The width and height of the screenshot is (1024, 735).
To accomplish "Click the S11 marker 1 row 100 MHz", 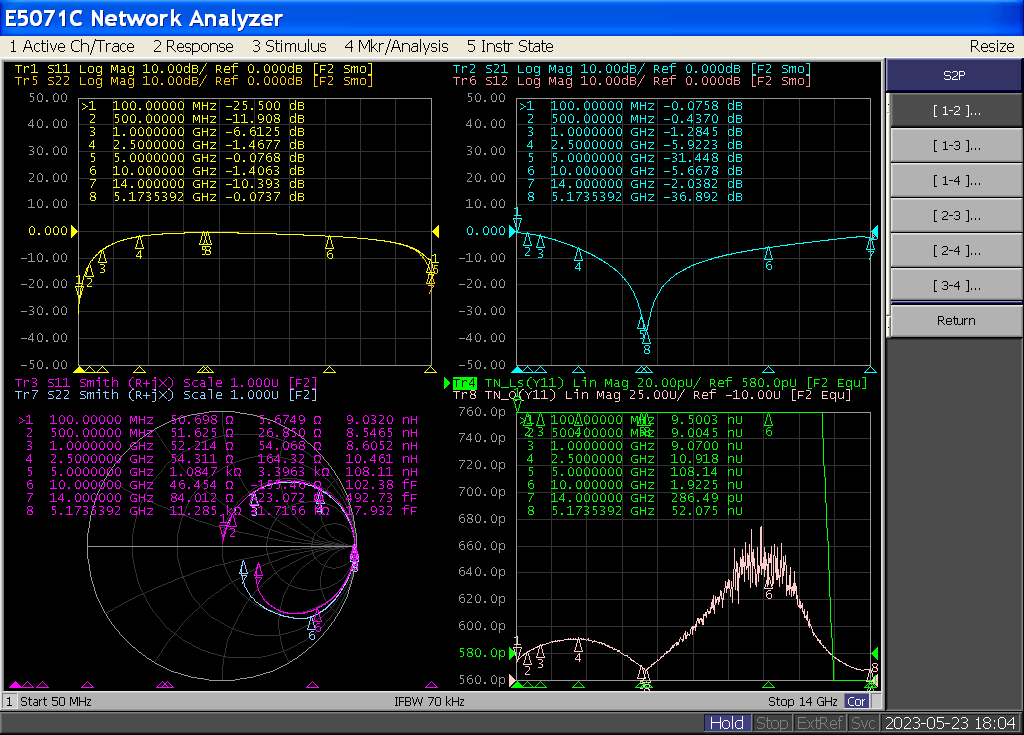I will (193, 106).
